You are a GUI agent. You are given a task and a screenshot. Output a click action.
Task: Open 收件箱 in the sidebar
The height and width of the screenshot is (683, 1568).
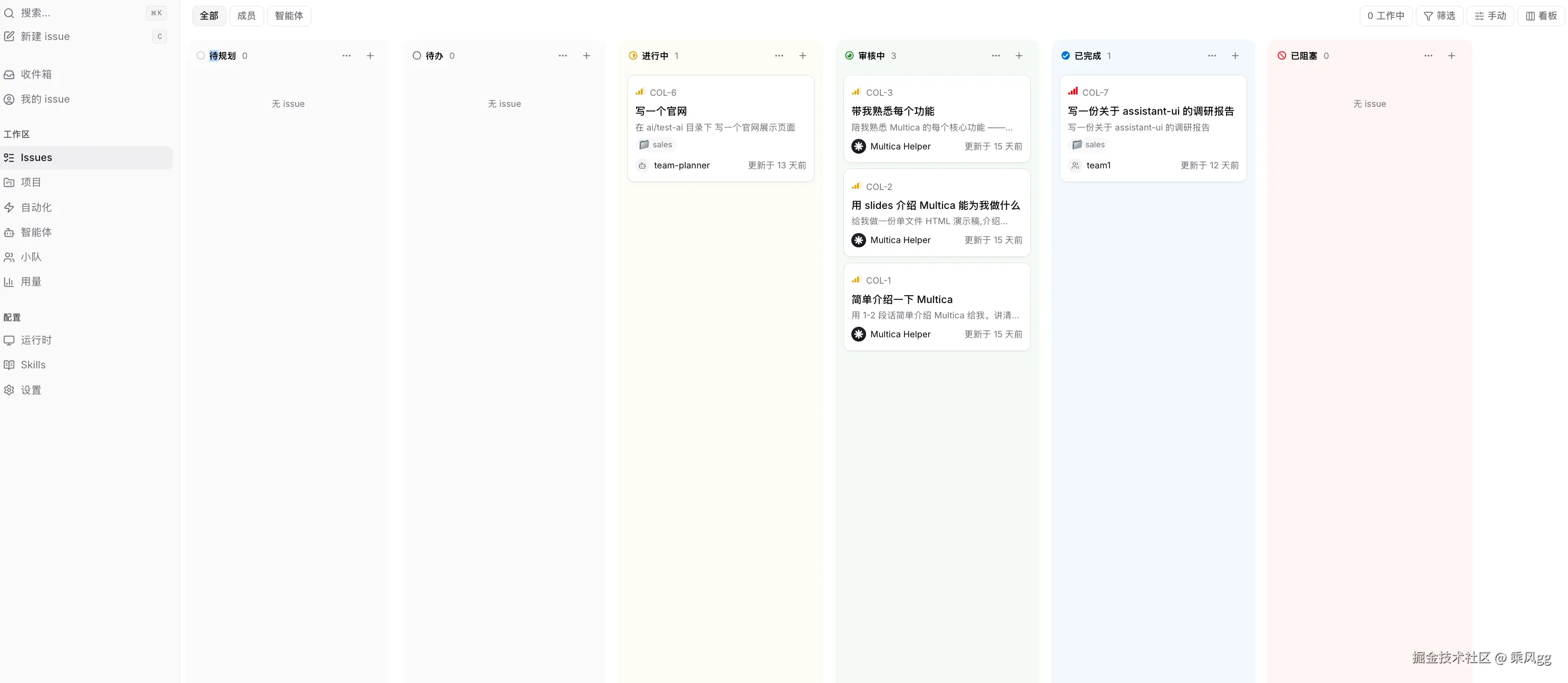86,74
